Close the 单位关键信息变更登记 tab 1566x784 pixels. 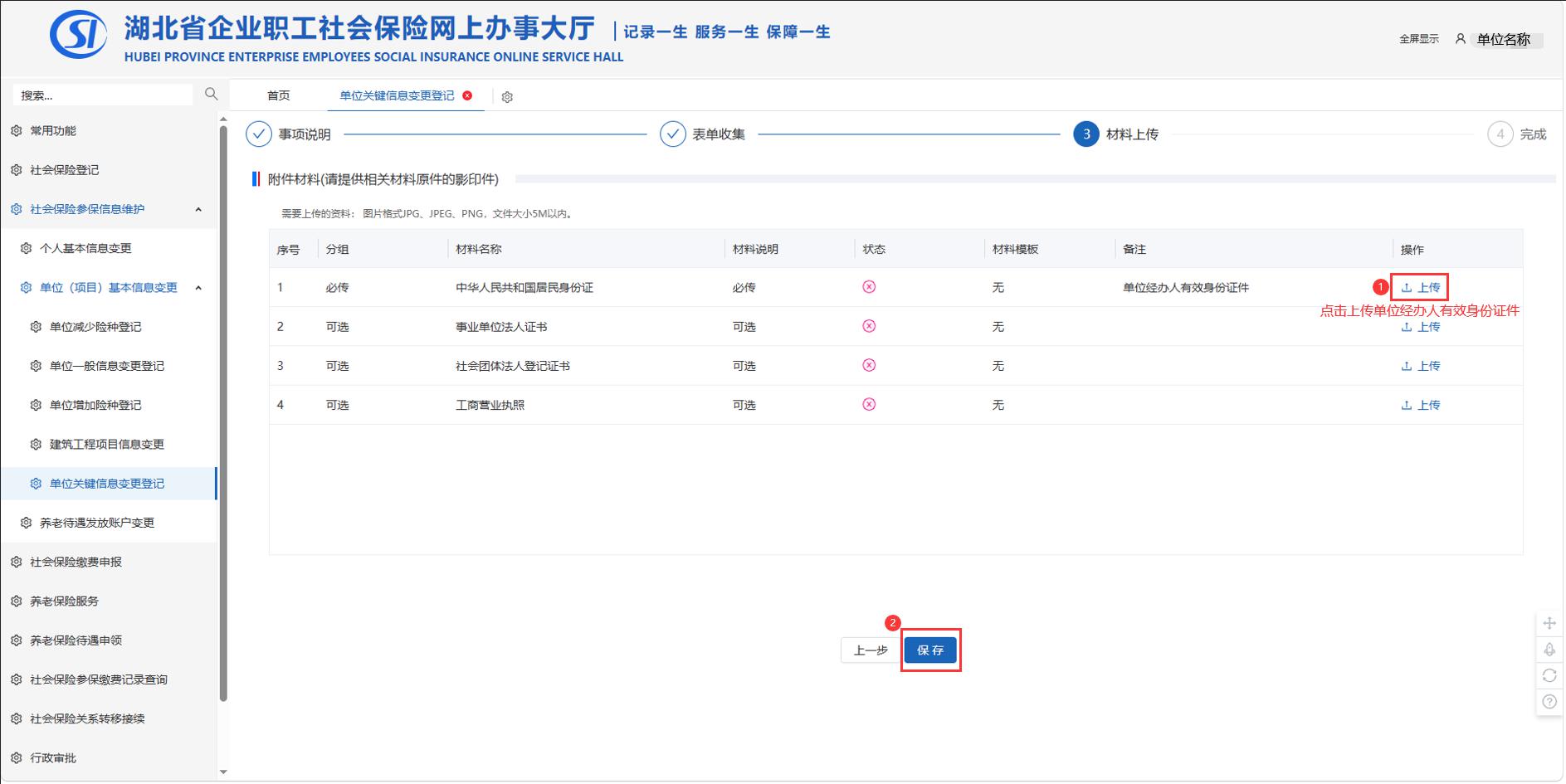(x=467, y=95)
